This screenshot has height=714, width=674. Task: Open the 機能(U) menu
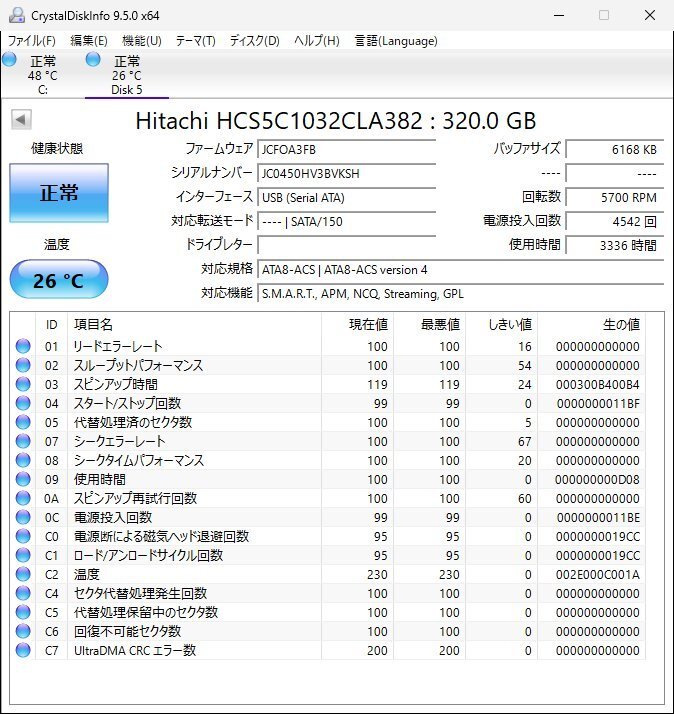coord(142,41)
